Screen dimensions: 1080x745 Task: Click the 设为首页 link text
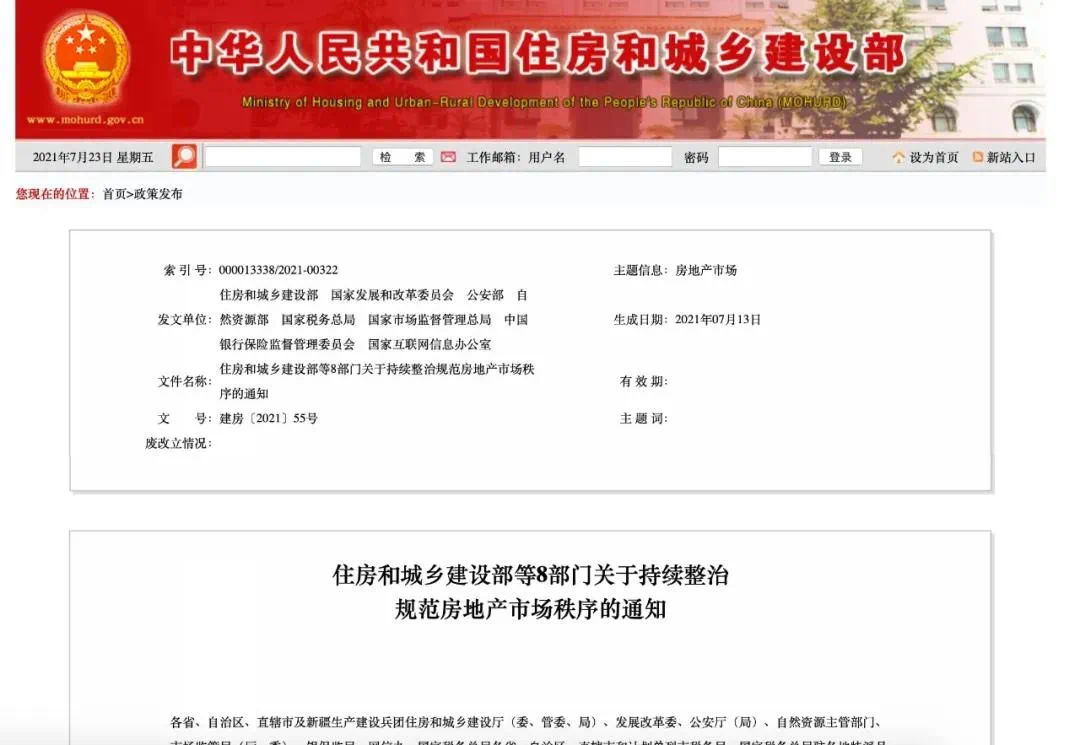(934, 157)
